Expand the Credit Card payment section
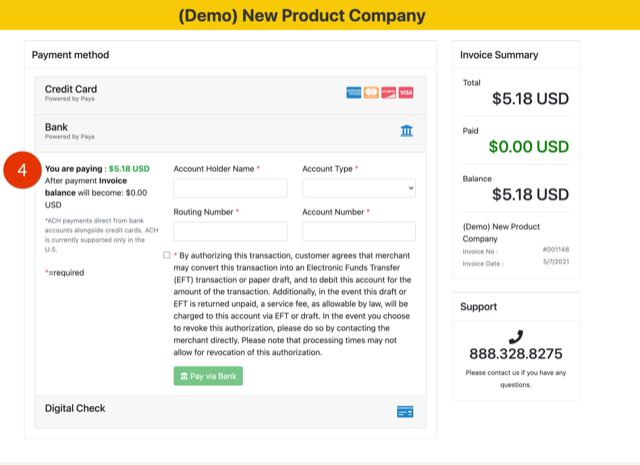The width and height of the screenshot is (640, 465). pyautogui.click(x=71, y=89)
